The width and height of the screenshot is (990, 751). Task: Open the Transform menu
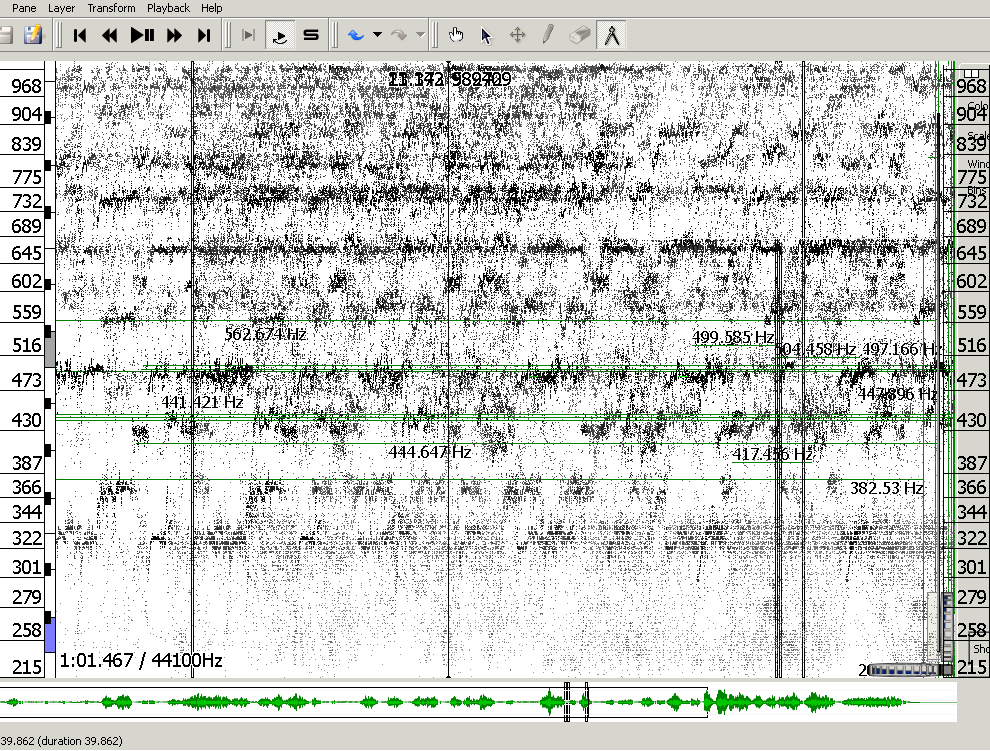pyautogui.click(x=111, y=8)
